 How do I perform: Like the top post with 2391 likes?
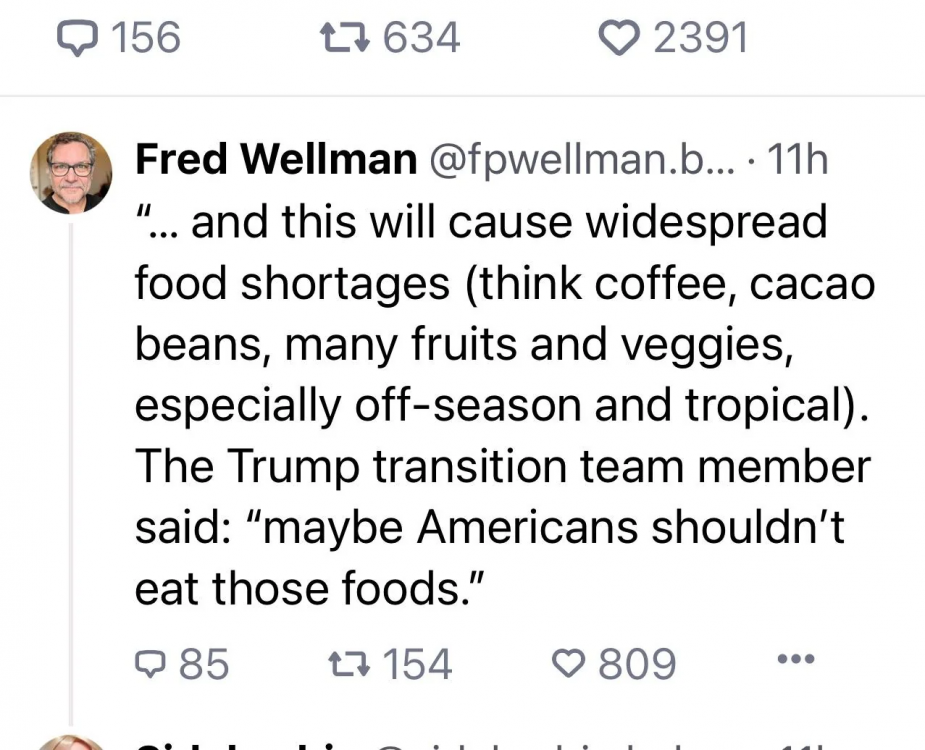(618, 39)
